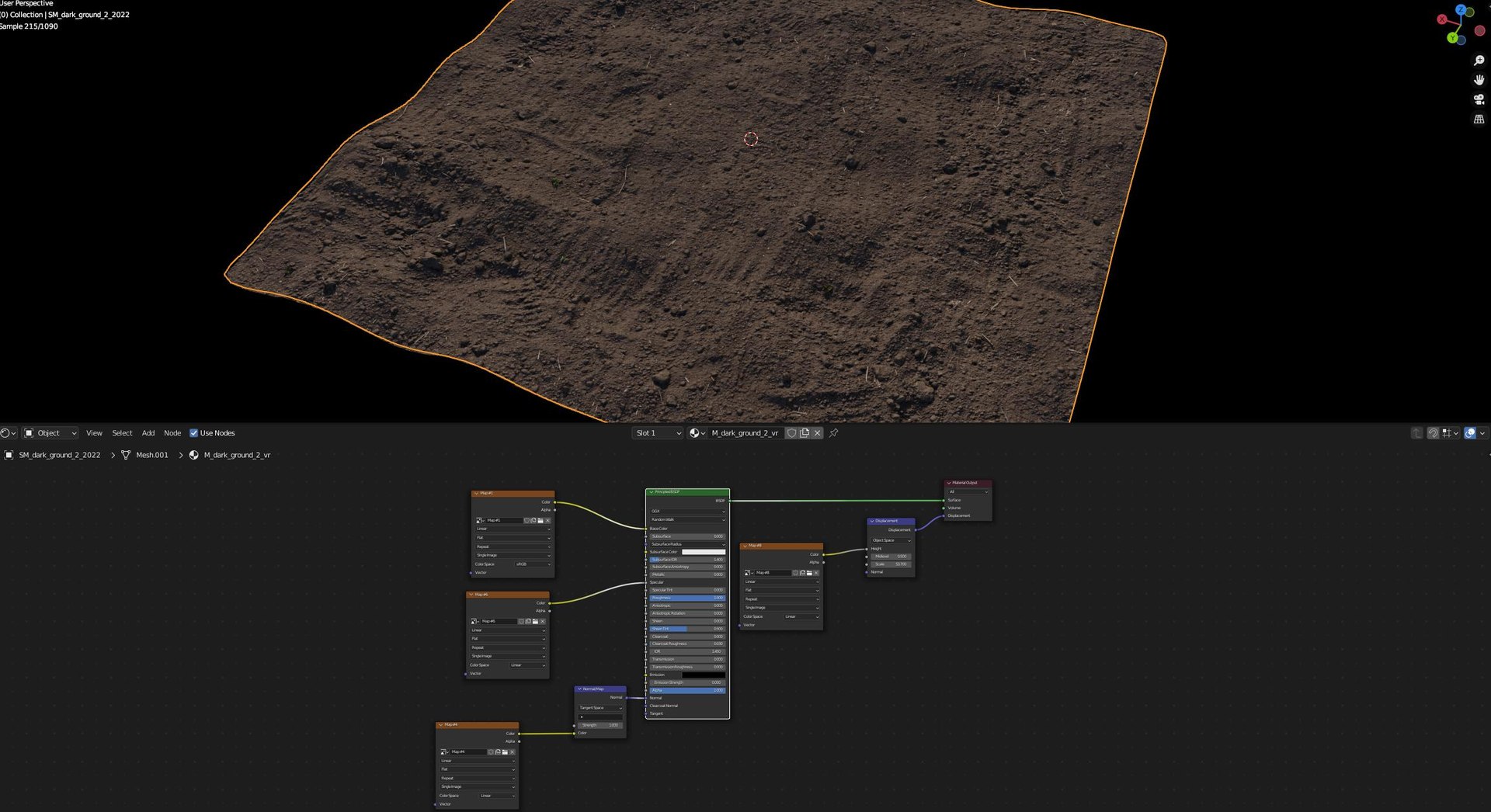Screen dimensions: 1491x812
Task: Collapse the Normal Map node
Action: [579, 689]
